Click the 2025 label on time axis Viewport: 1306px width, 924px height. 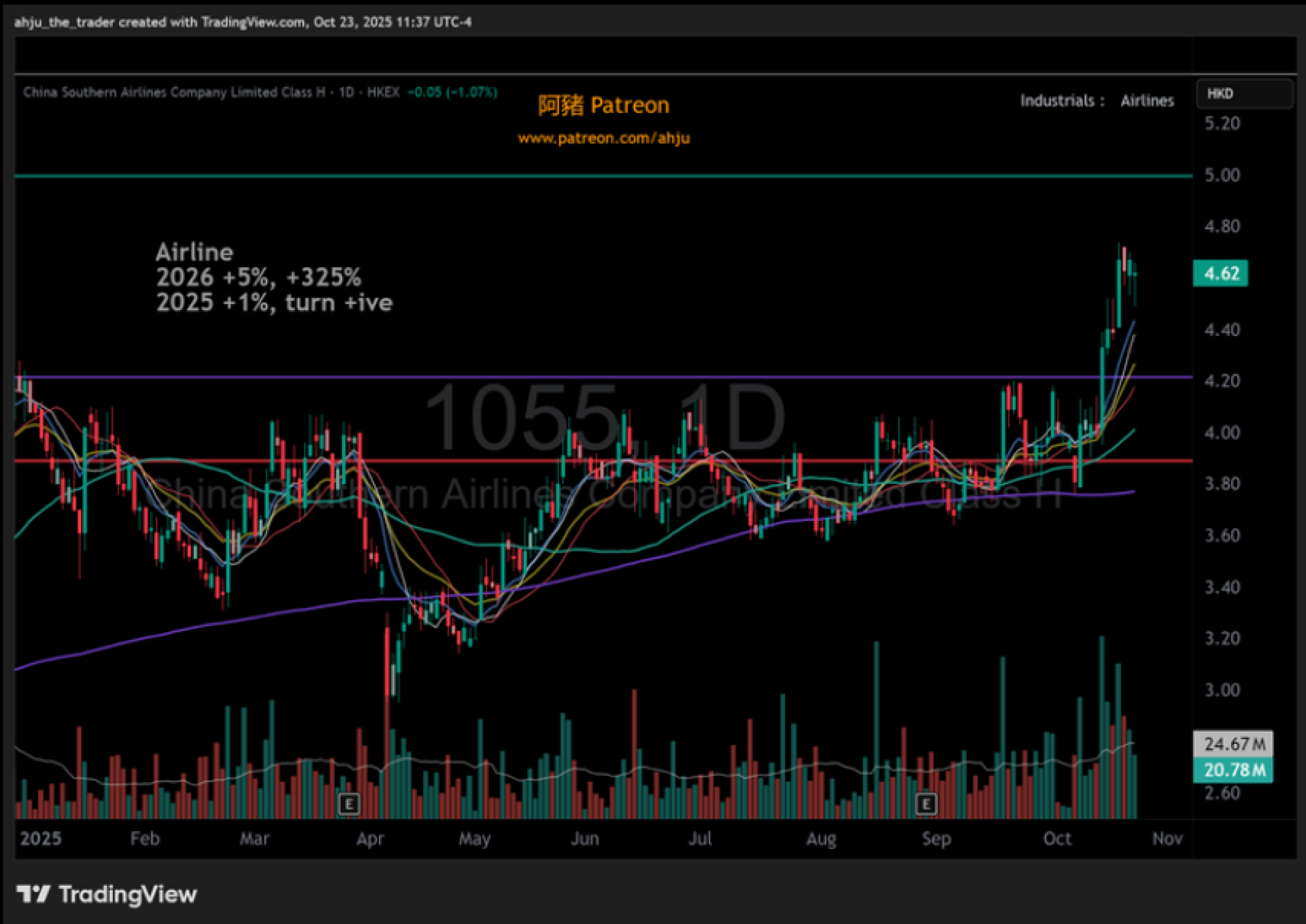[x=41, y=838]
